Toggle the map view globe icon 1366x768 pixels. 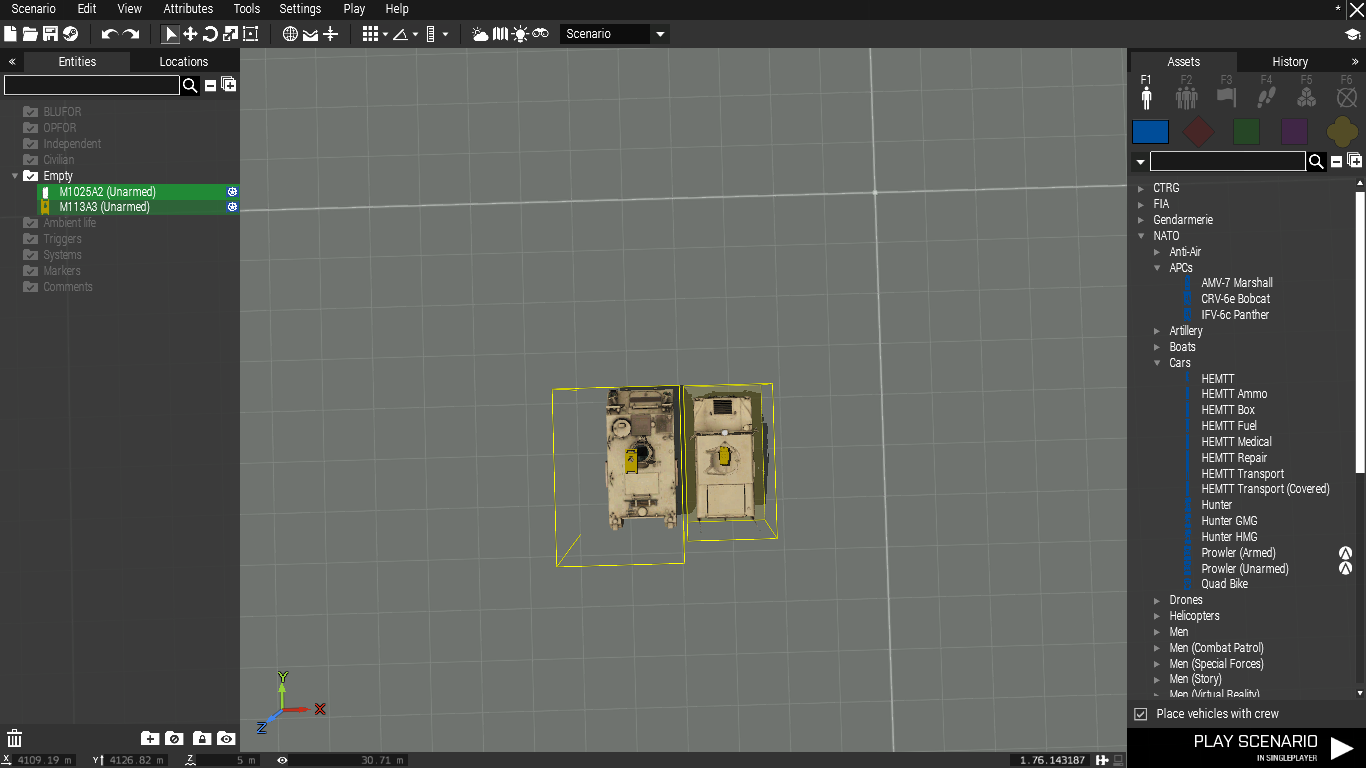(290, 34)
